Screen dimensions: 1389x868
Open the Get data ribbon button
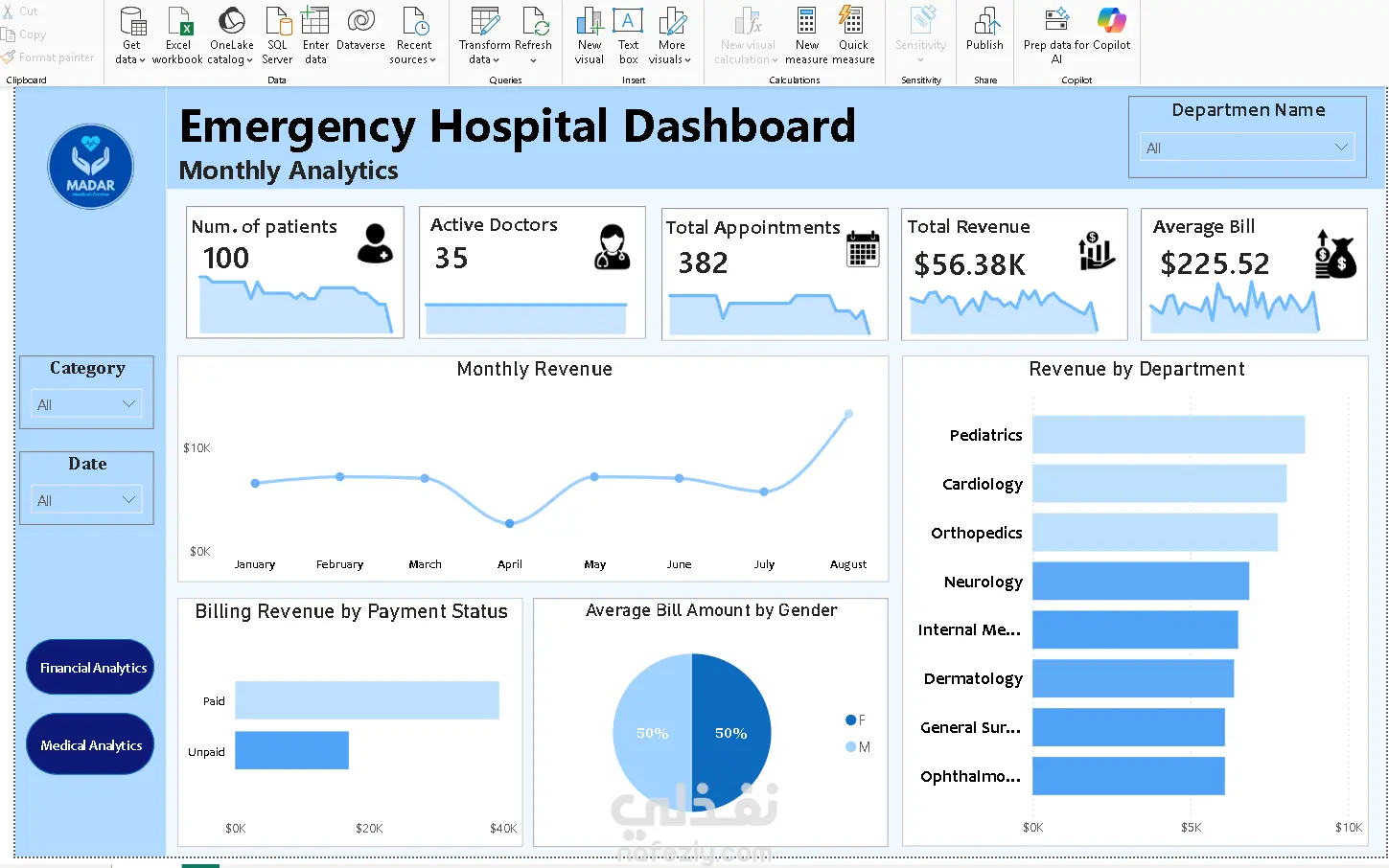(x=130, y=35)
